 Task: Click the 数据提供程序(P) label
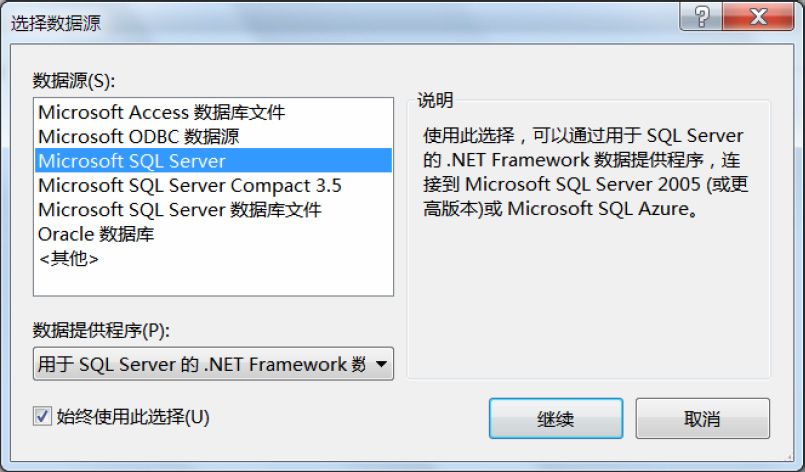tap(101, 330)
